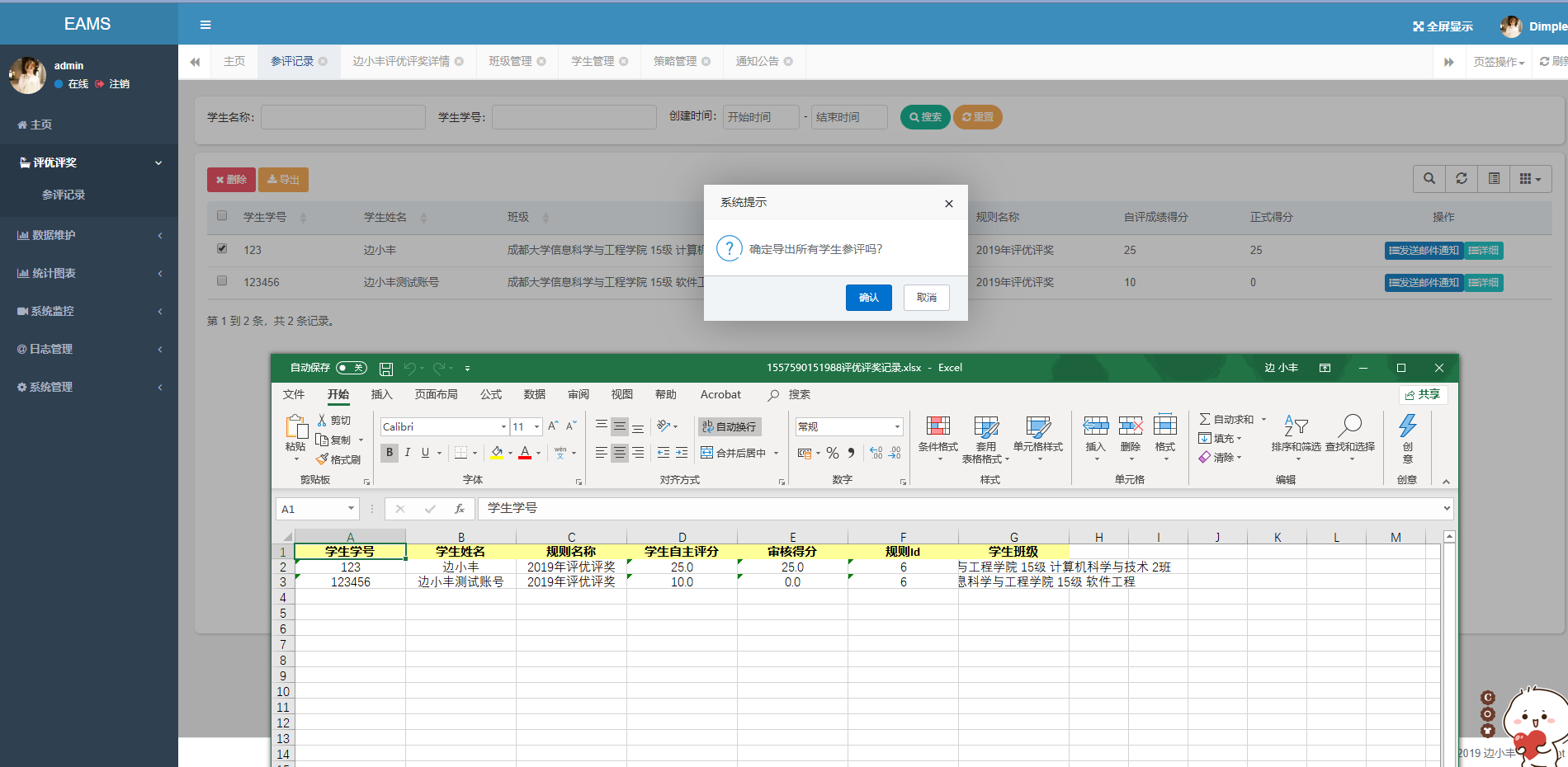This screenshot has width=1568, height=767.
Task: Toggle Italic in Excel font group
Action: [408, 453]
